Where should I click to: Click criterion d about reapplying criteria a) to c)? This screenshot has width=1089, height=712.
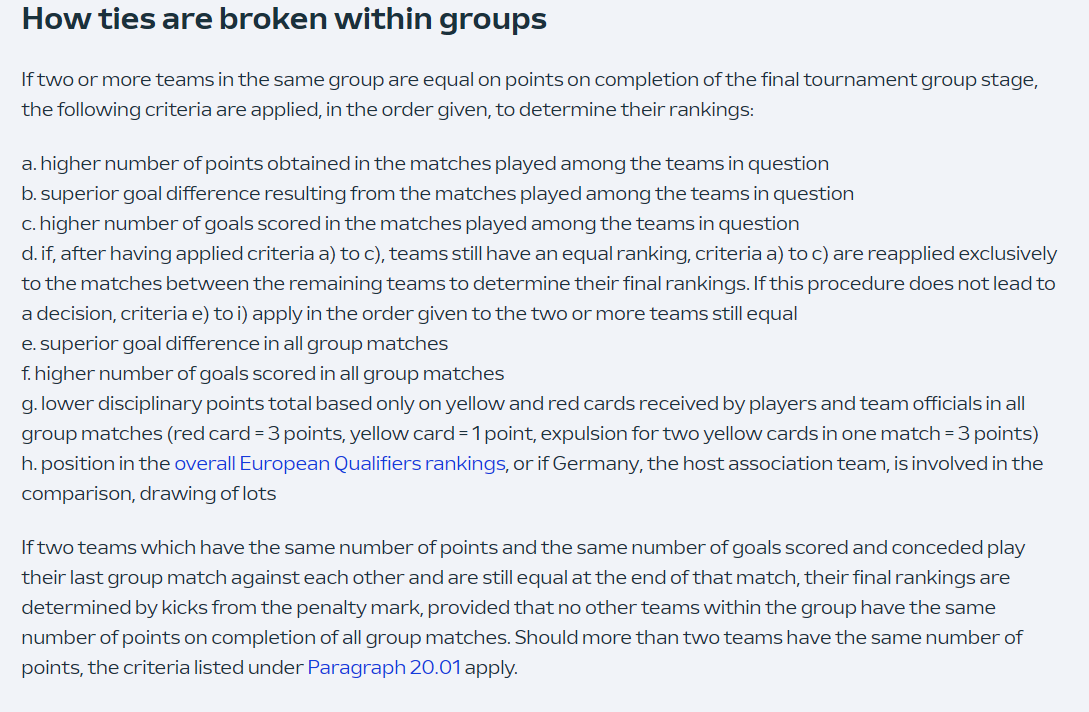(540, 283)
